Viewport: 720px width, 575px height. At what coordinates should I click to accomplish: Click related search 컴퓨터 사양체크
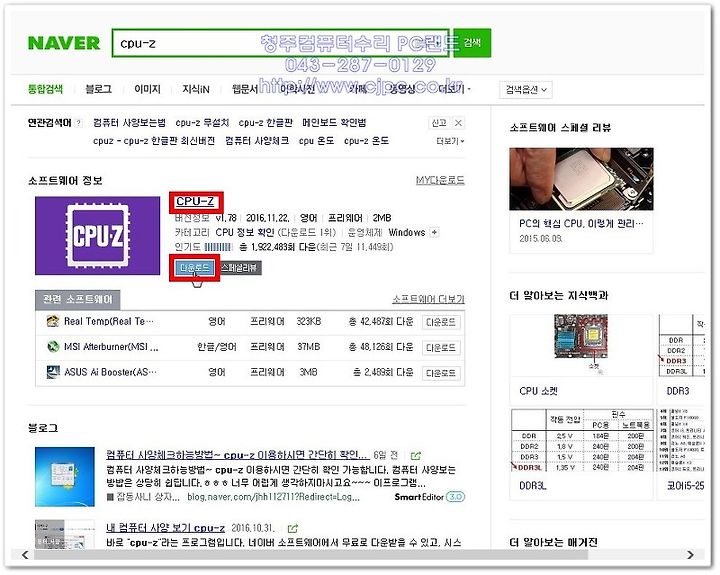257,141
